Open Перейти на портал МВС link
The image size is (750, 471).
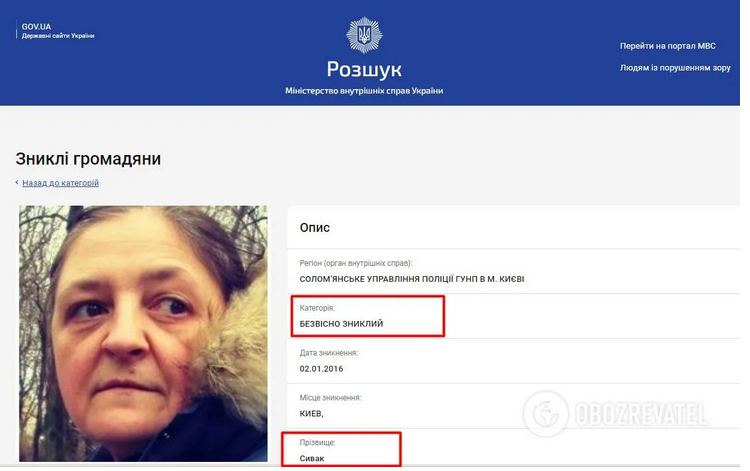(x=668, y=46)
